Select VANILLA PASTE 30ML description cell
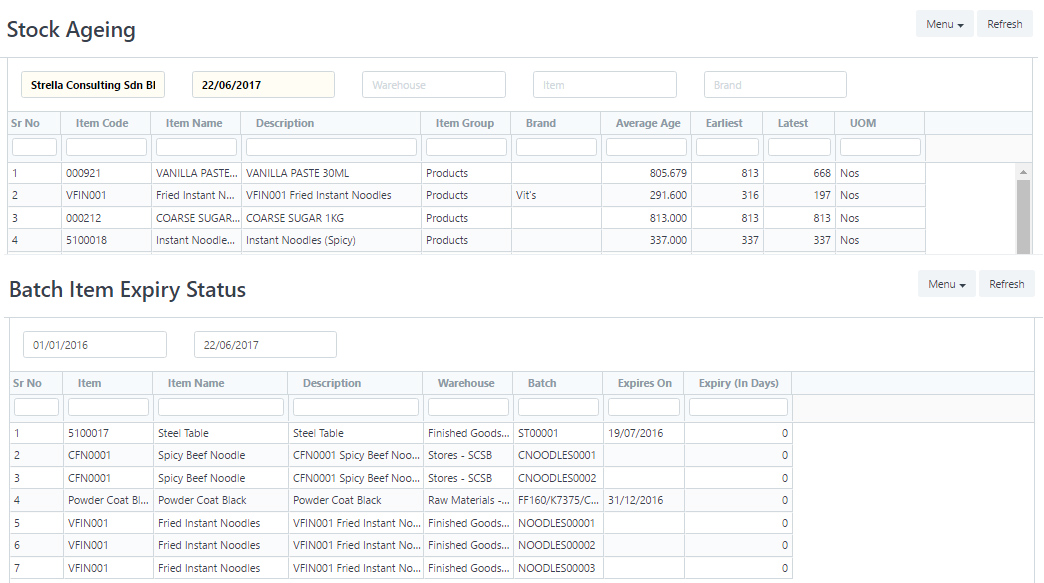The height and width of the screenshot is (583, 1044). tap(332, 173)
